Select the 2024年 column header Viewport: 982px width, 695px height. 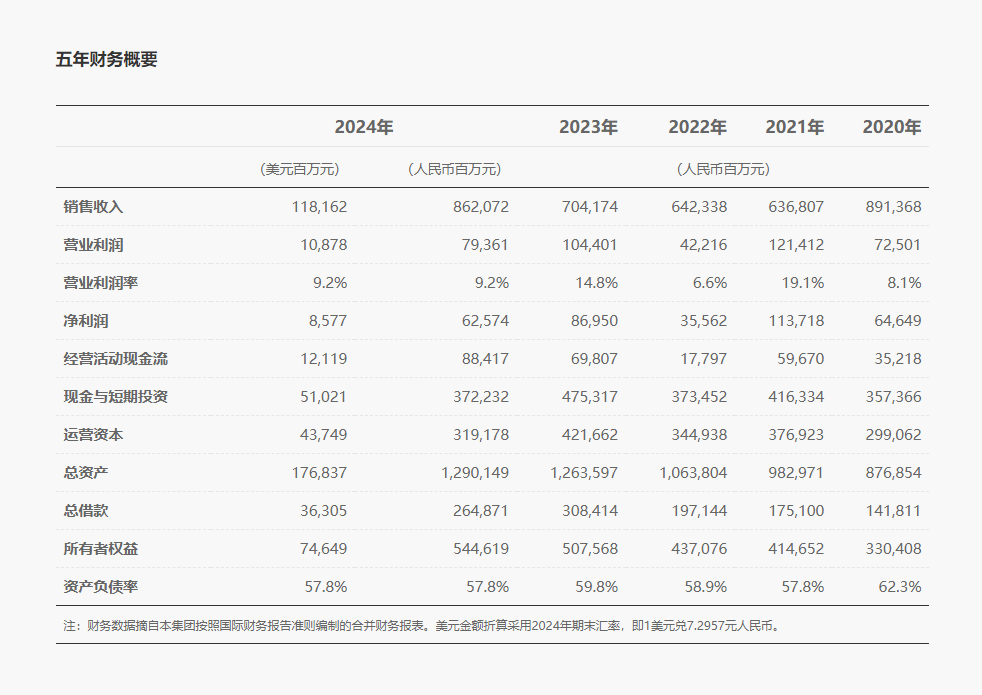tap(364, 127)
